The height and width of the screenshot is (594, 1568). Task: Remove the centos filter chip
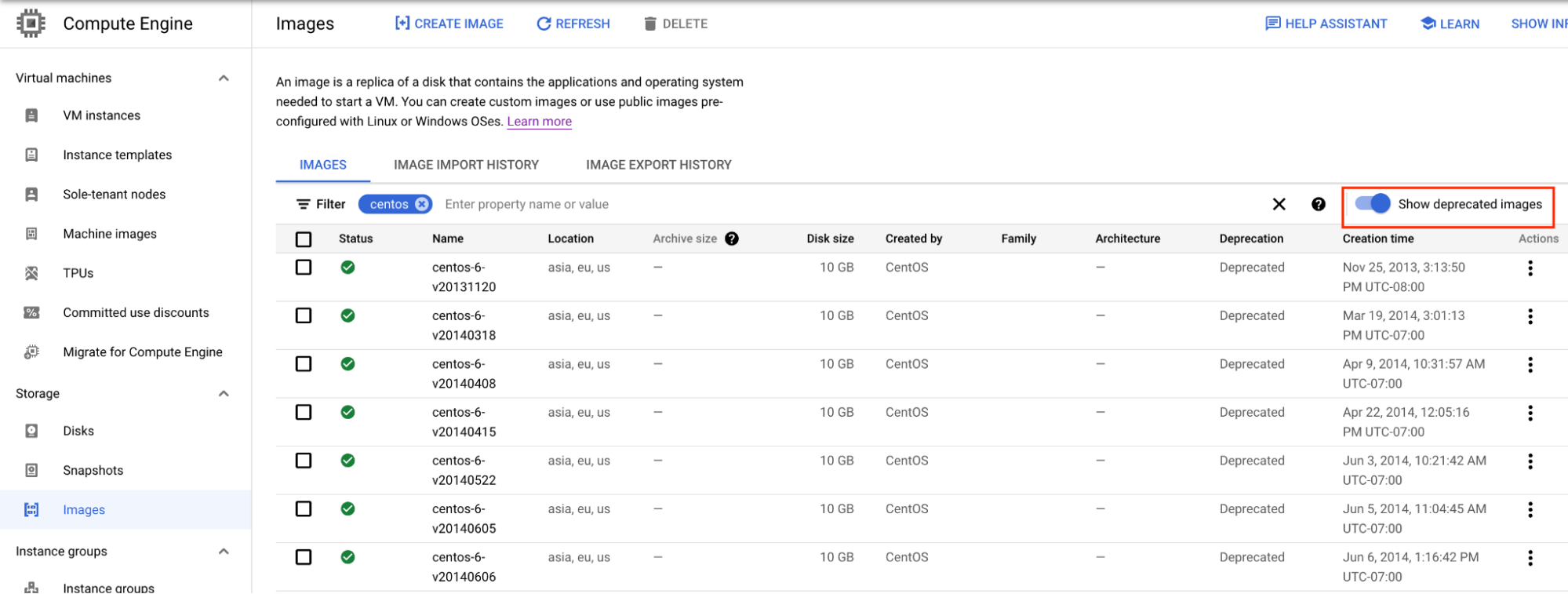coord(422,204)
